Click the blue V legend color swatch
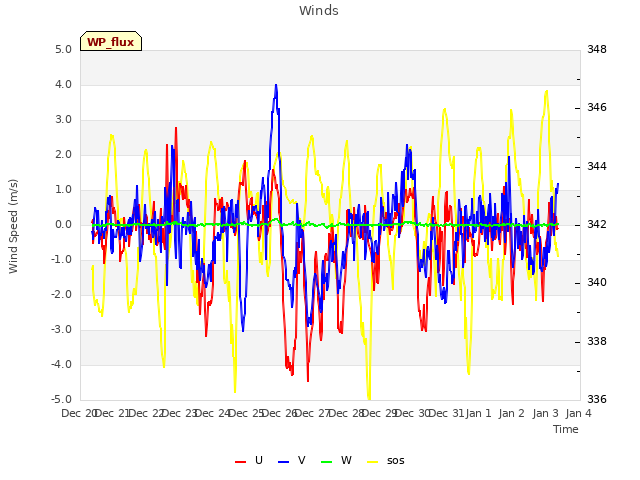 click(283, 462)
